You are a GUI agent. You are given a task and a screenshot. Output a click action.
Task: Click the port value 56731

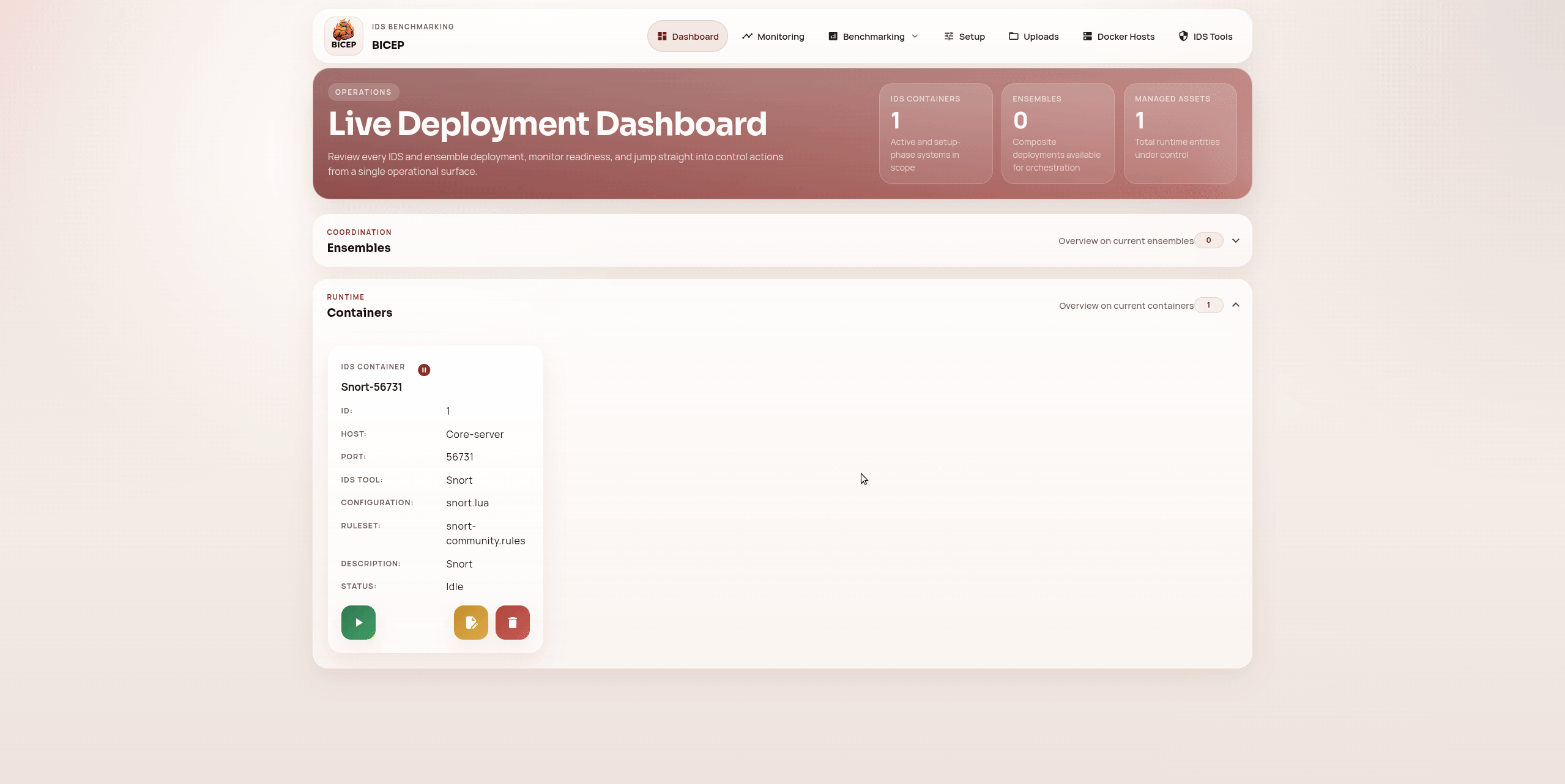coord(459,457)
